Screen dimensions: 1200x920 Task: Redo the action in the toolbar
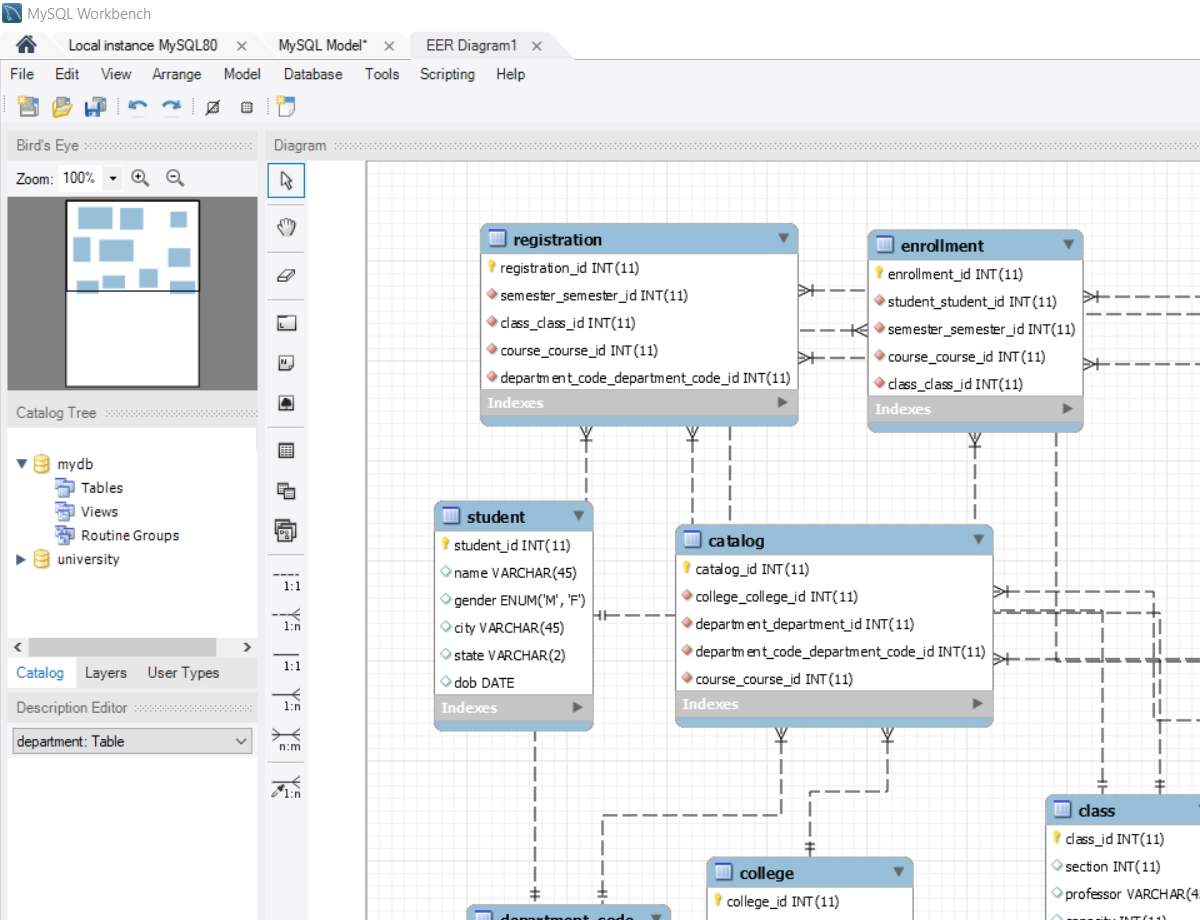click(172, 106)
